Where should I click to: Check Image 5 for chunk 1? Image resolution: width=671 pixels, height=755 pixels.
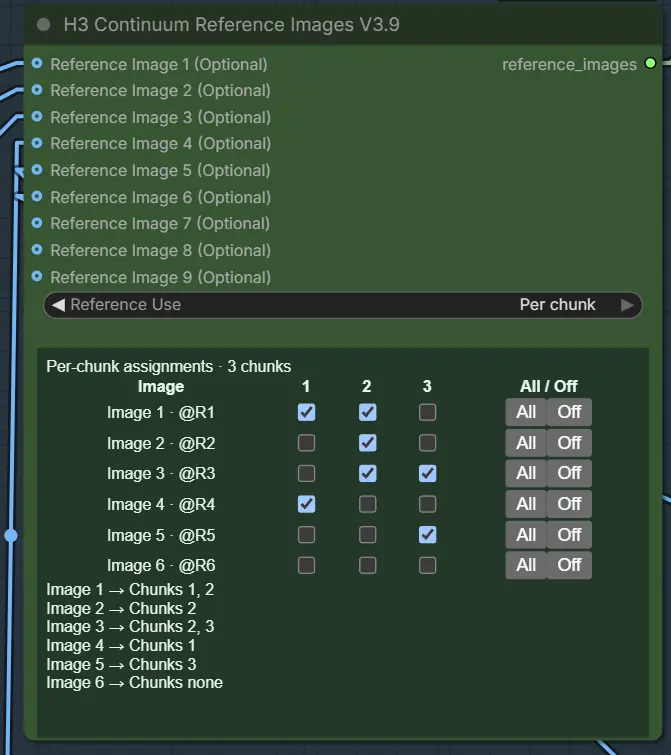click(x=307, y=534)
